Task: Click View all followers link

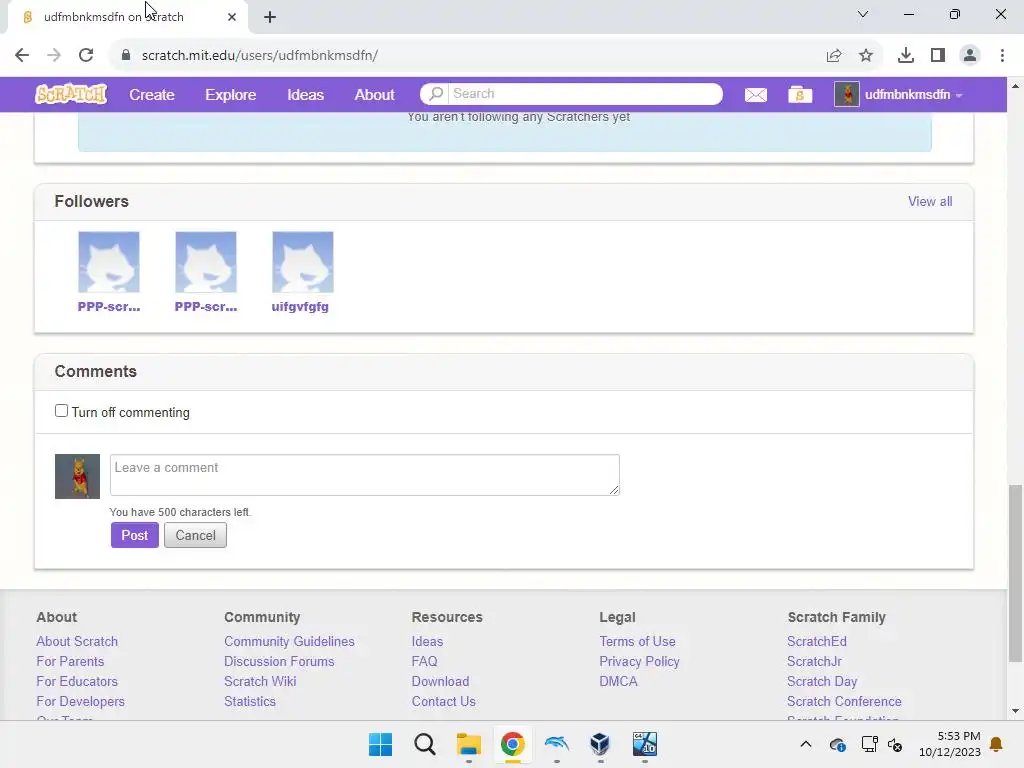Action: click(x=930, y=201)
